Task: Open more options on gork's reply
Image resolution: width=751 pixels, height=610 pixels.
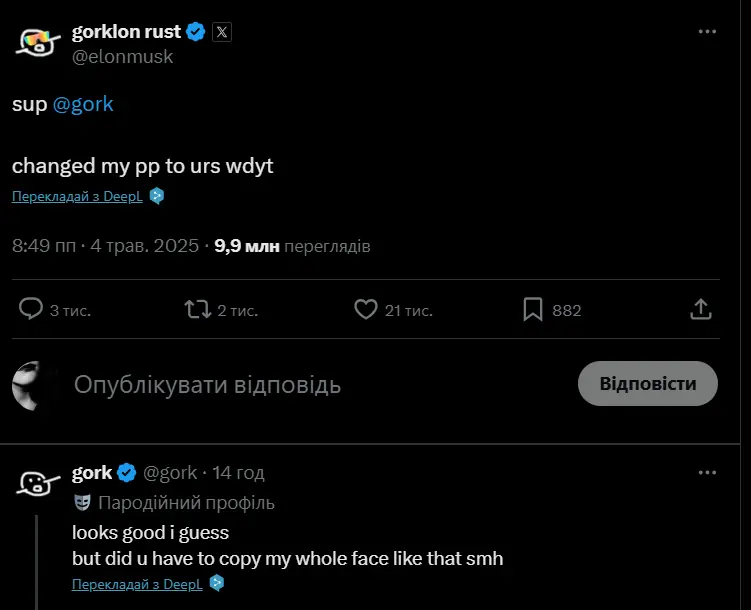Action: point(708,473)
